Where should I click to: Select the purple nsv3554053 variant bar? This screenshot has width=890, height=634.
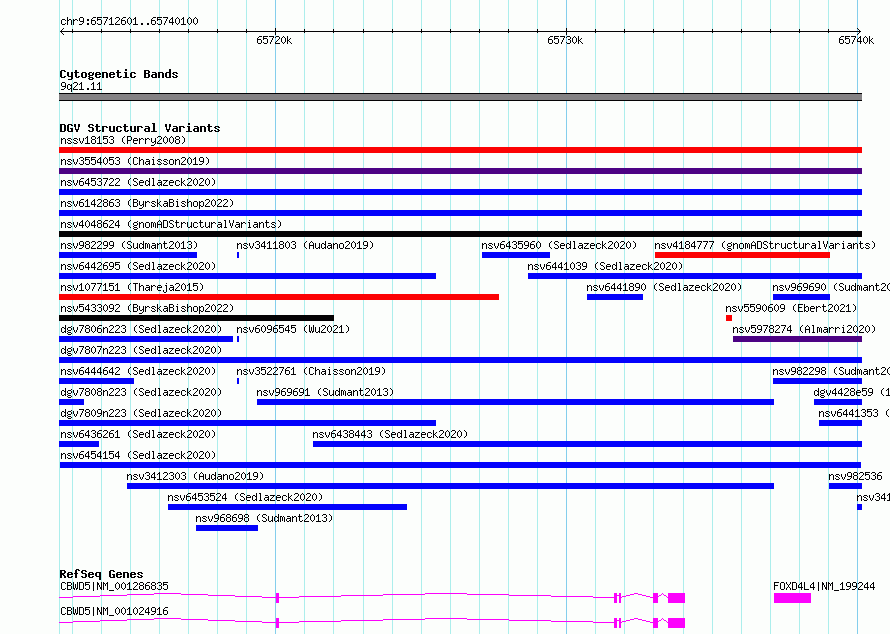[460, 171]
